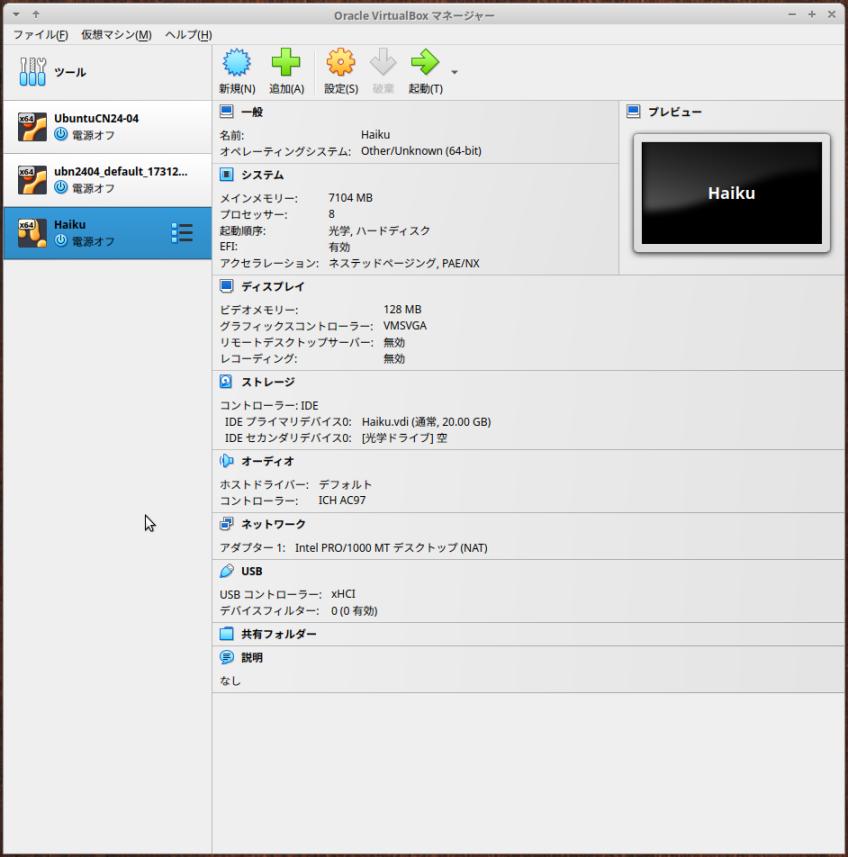Screen dimensions: 848x857
Task: Click the UbuntuCN24-04 VM OS icon
Action: tap(32, 127)
